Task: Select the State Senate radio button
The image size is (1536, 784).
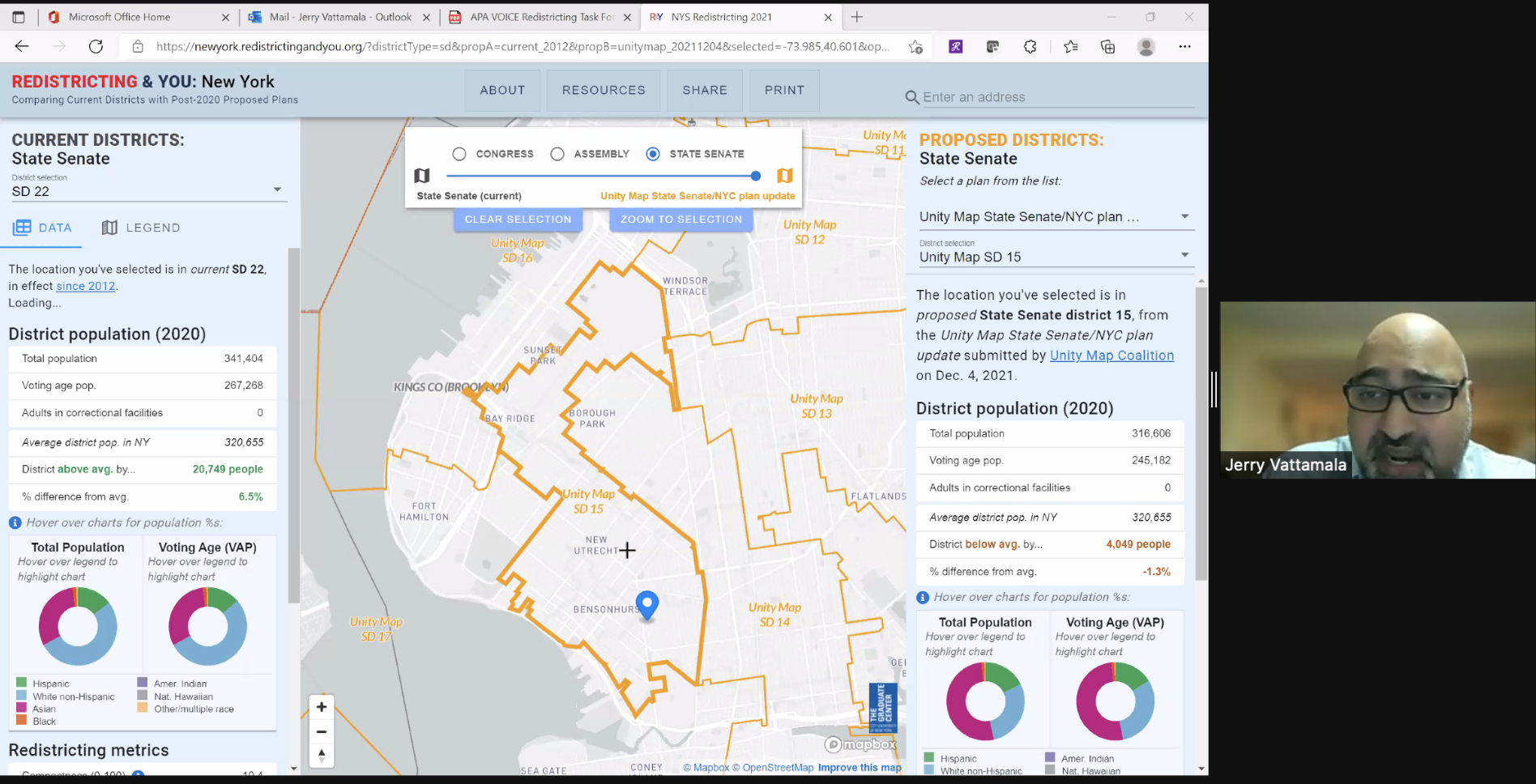Action: (653, 154)
